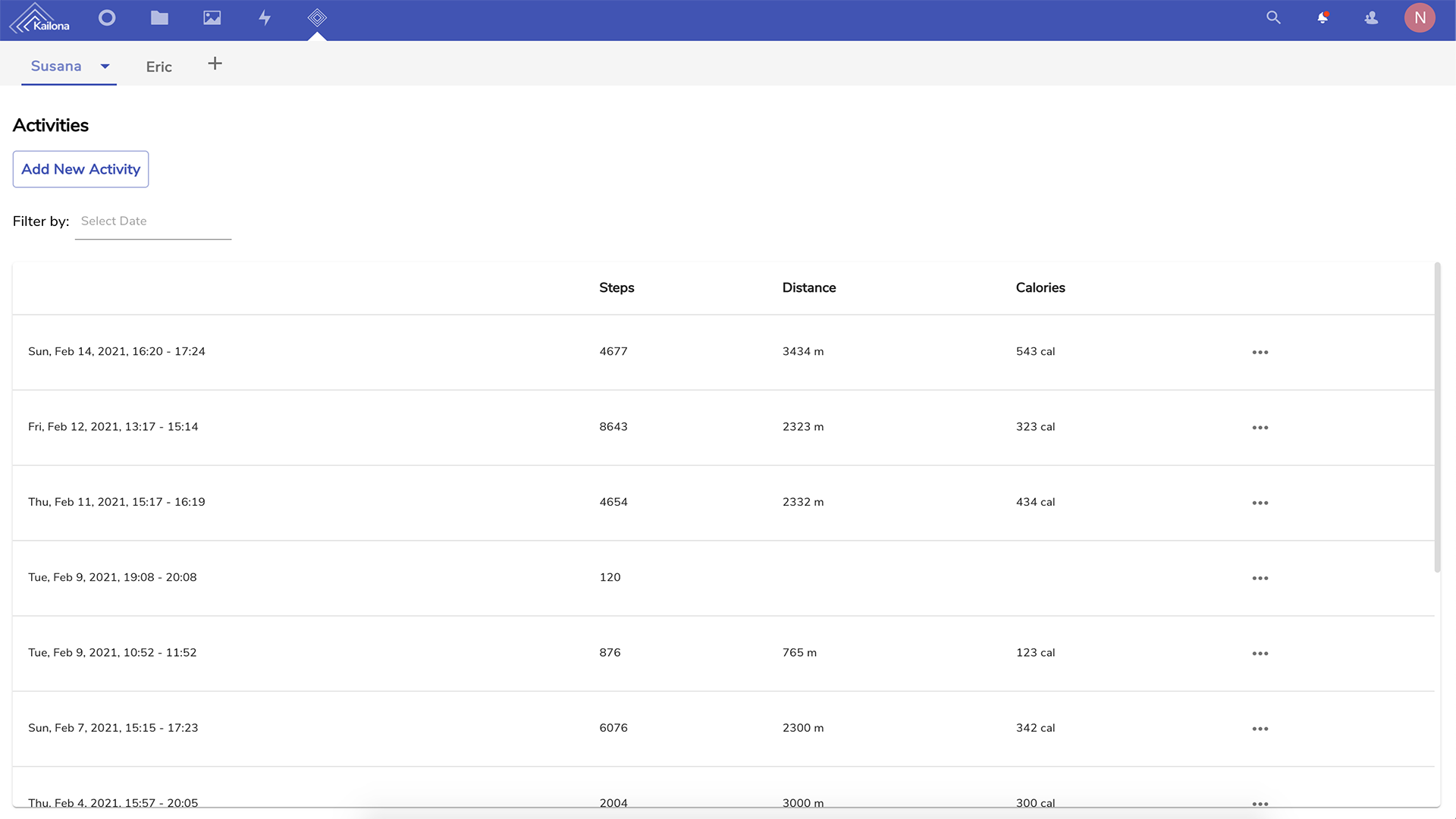Add a new profile with plus button

pyautogui.click(x=215, y=64)
